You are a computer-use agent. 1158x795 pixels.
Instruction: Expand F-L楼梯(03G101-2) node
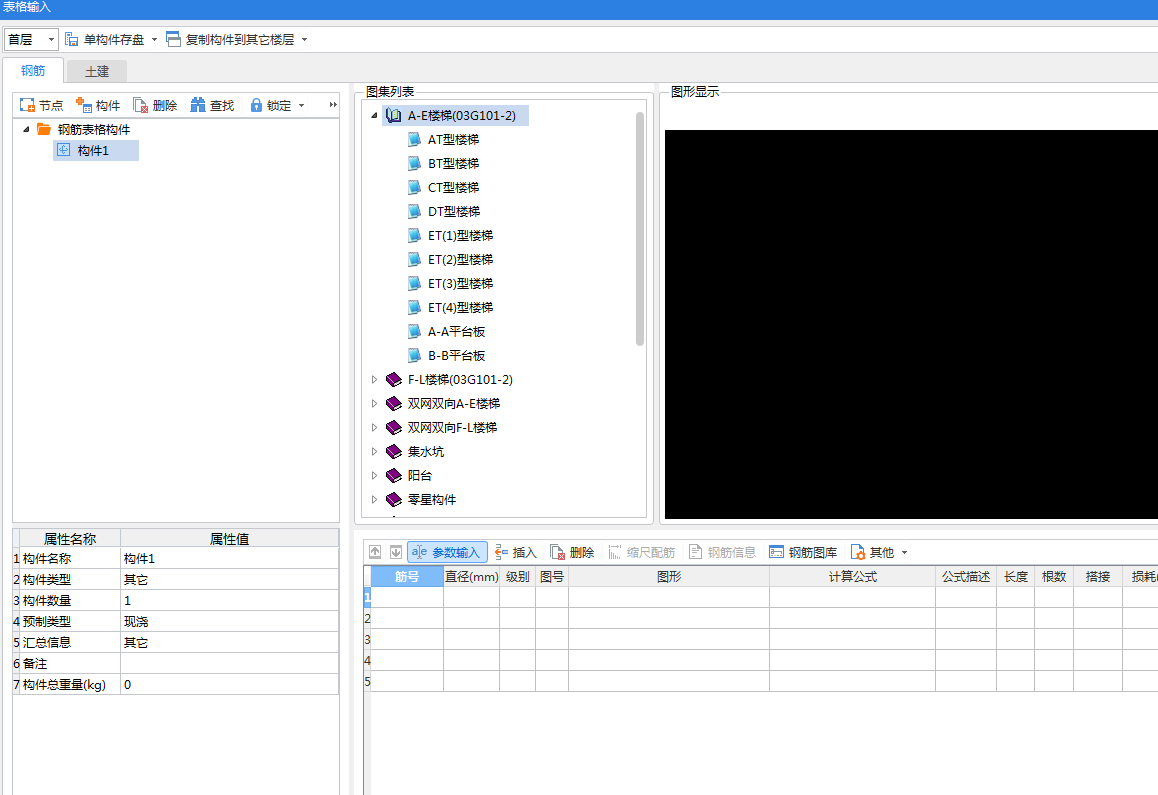tap(374, 380)
